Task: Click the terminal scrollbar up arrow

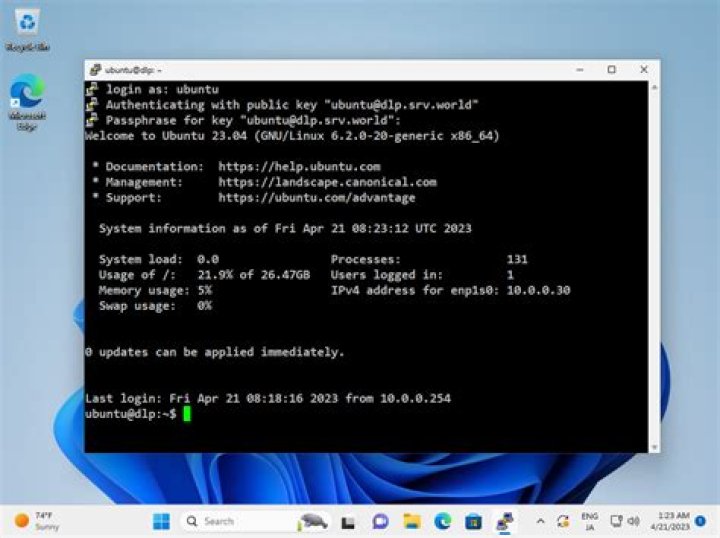Action: tap(654, 87)
